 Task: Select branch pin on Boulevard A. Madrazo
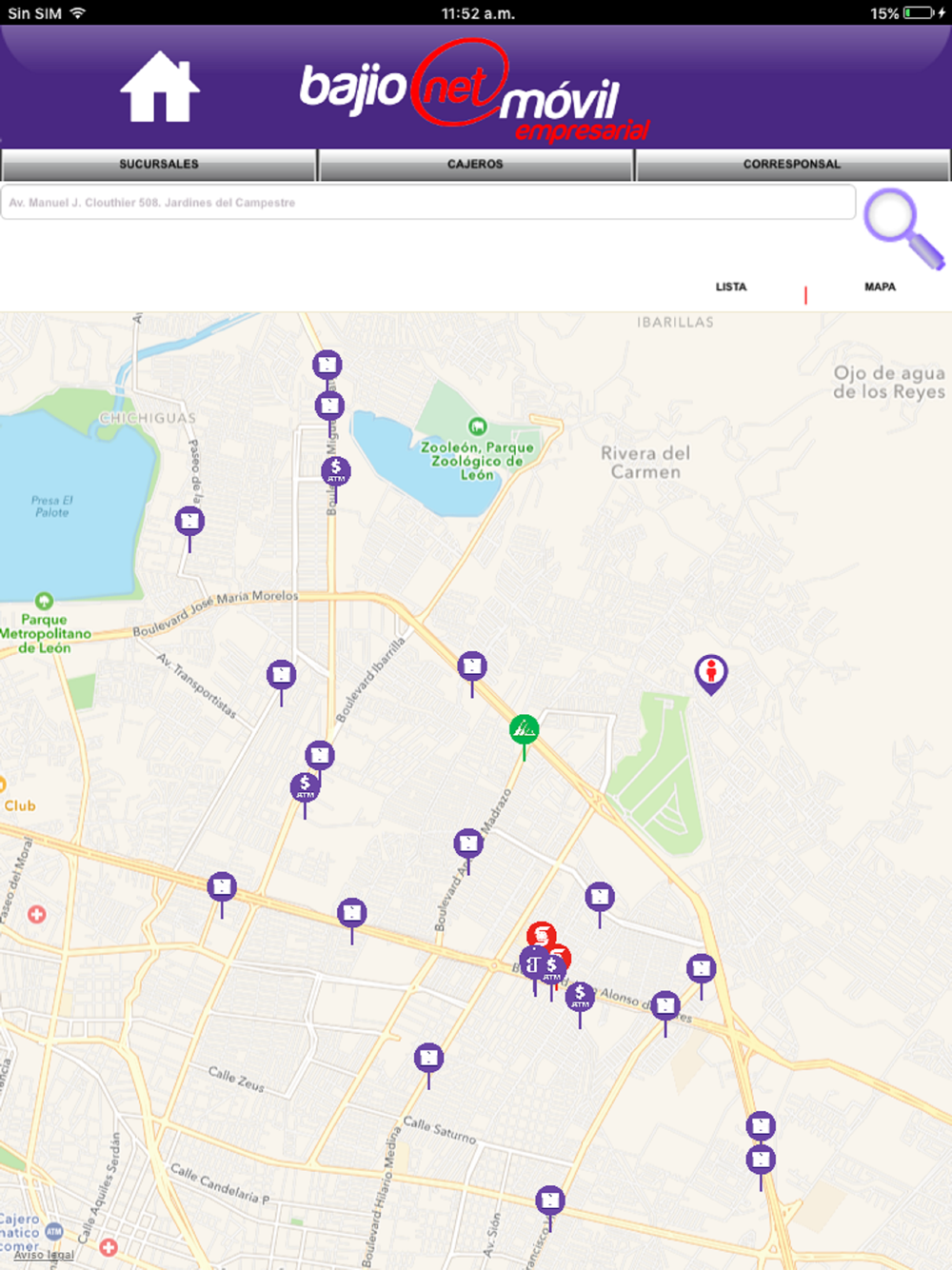tap(467, 843)
